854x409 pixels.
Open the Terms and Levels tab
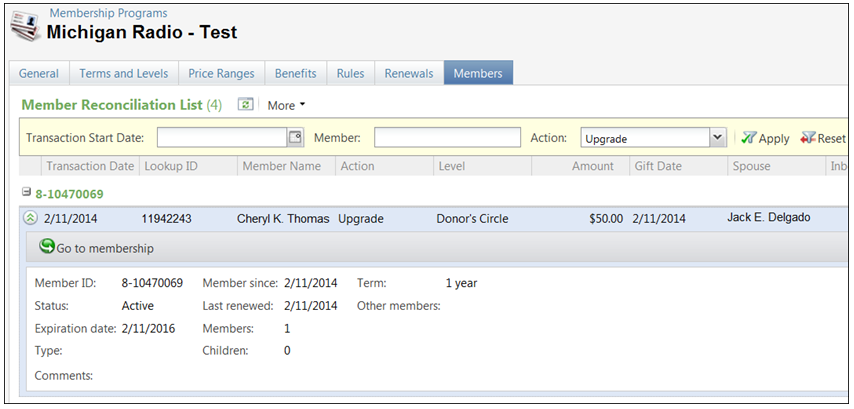pyautogui.click(x=124, y=74)
